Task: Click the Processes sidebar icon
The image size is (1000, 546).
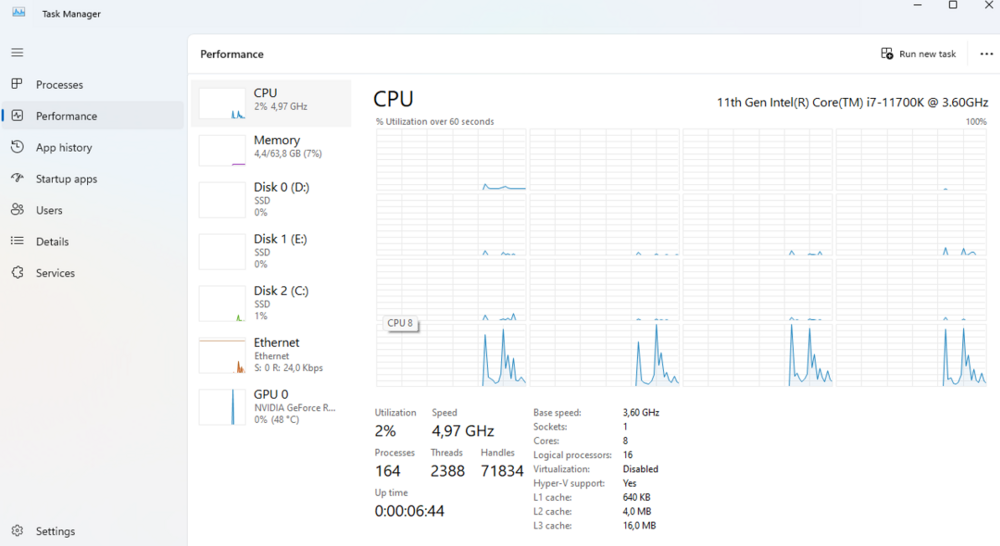Action: (17, 84)
